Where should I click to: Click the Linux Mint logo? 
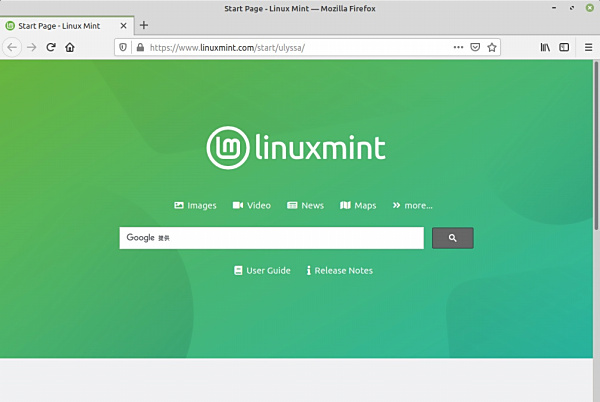(x=296, y=148)
